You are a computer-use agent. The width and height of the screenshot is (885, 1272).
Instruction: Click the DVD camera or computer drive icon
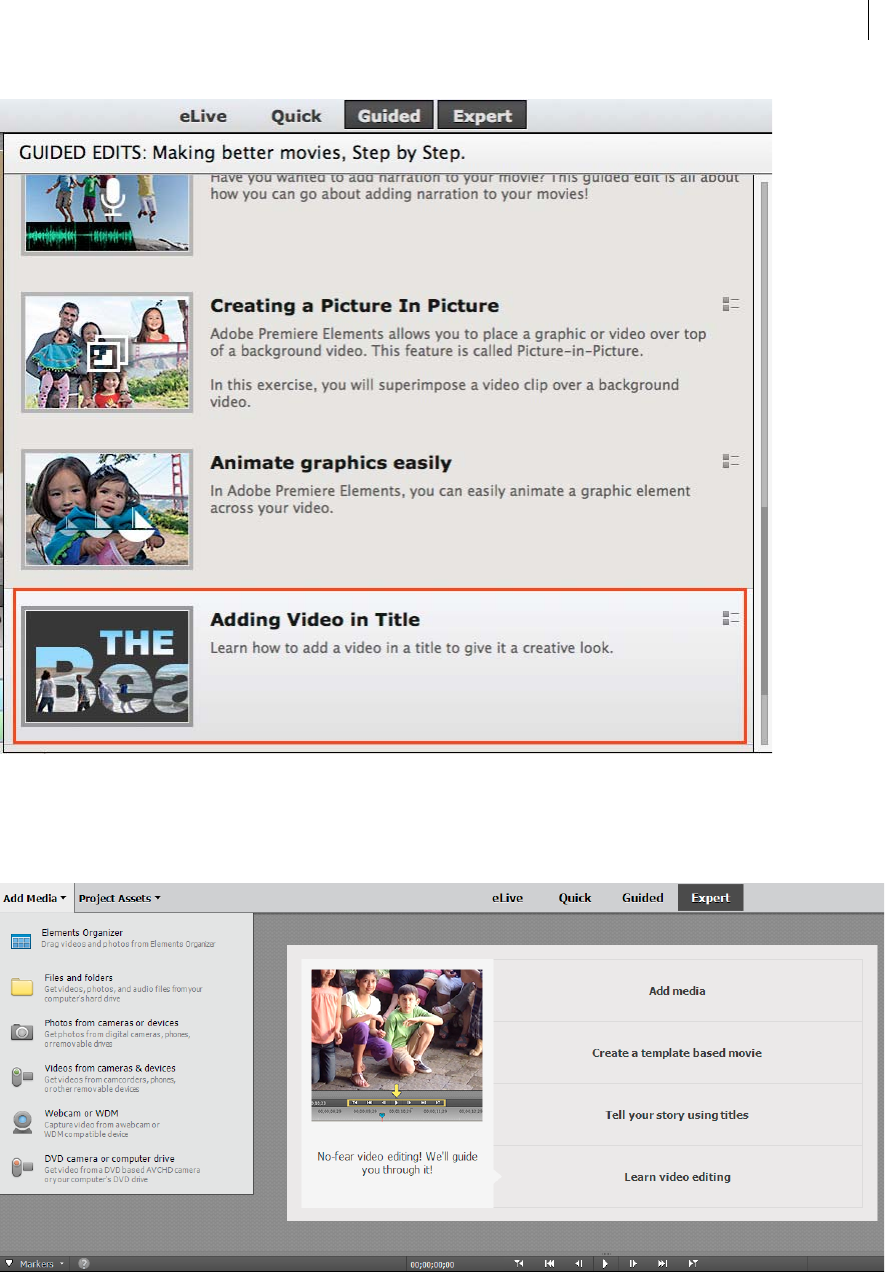(x=22, y=1167)
